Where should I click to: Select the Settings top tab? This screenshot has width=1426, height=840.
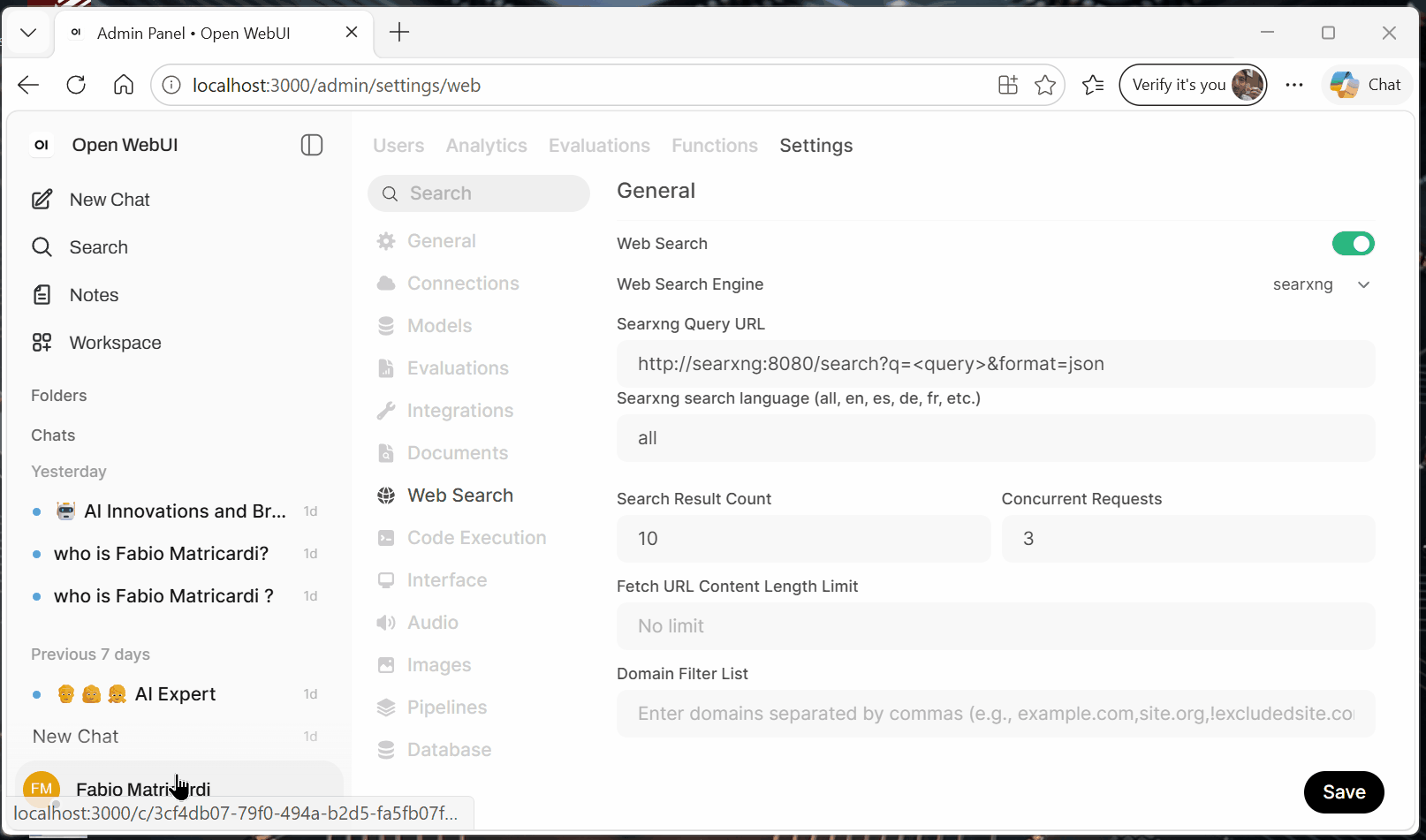coord(816,146)
